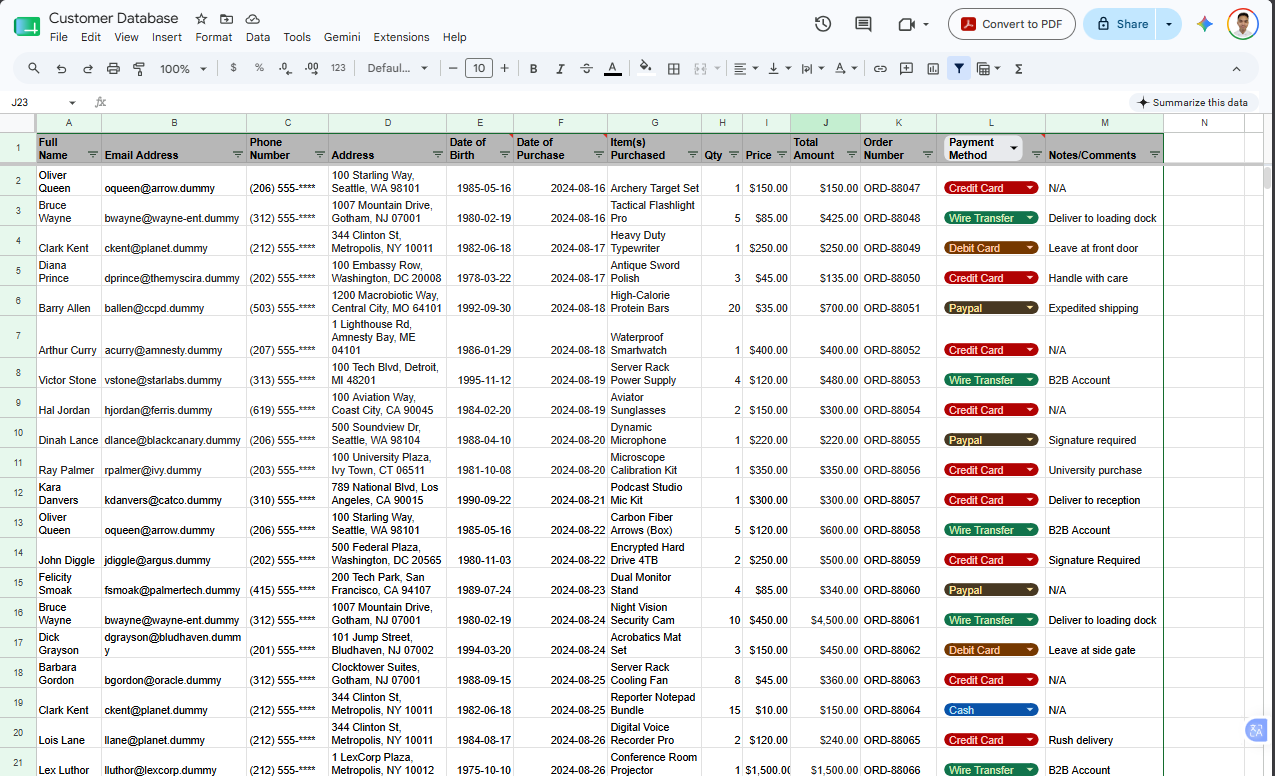The height and width of the screenshot is (776, 1275).
Task: Undo the last action
Action: (61, 68)
